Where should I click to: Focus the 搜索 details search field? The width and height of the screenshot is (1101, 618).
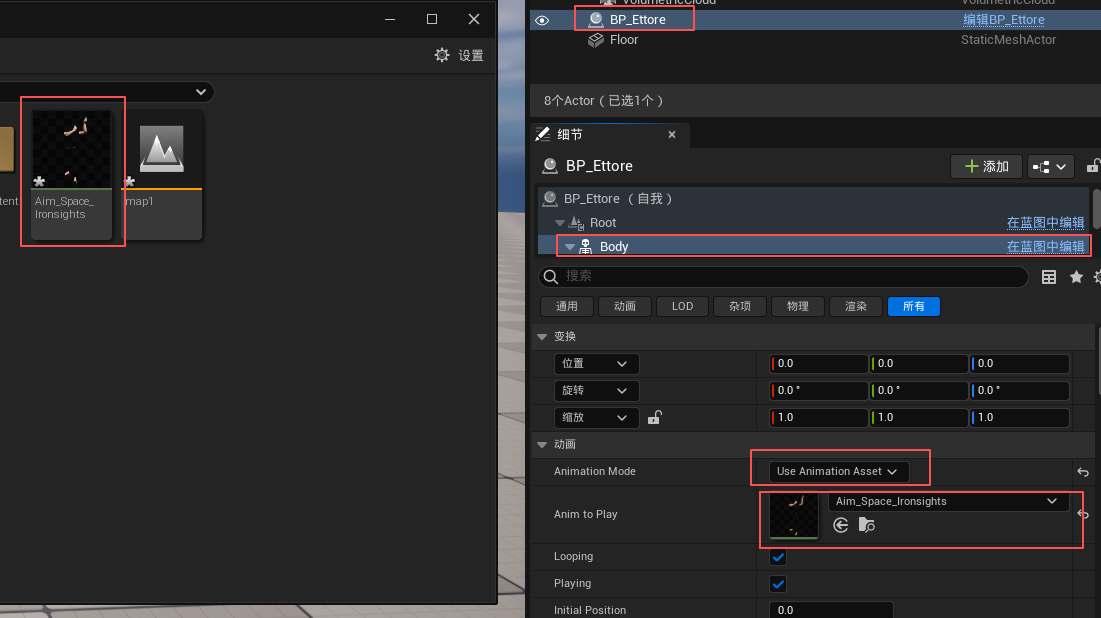coord(783,277)
